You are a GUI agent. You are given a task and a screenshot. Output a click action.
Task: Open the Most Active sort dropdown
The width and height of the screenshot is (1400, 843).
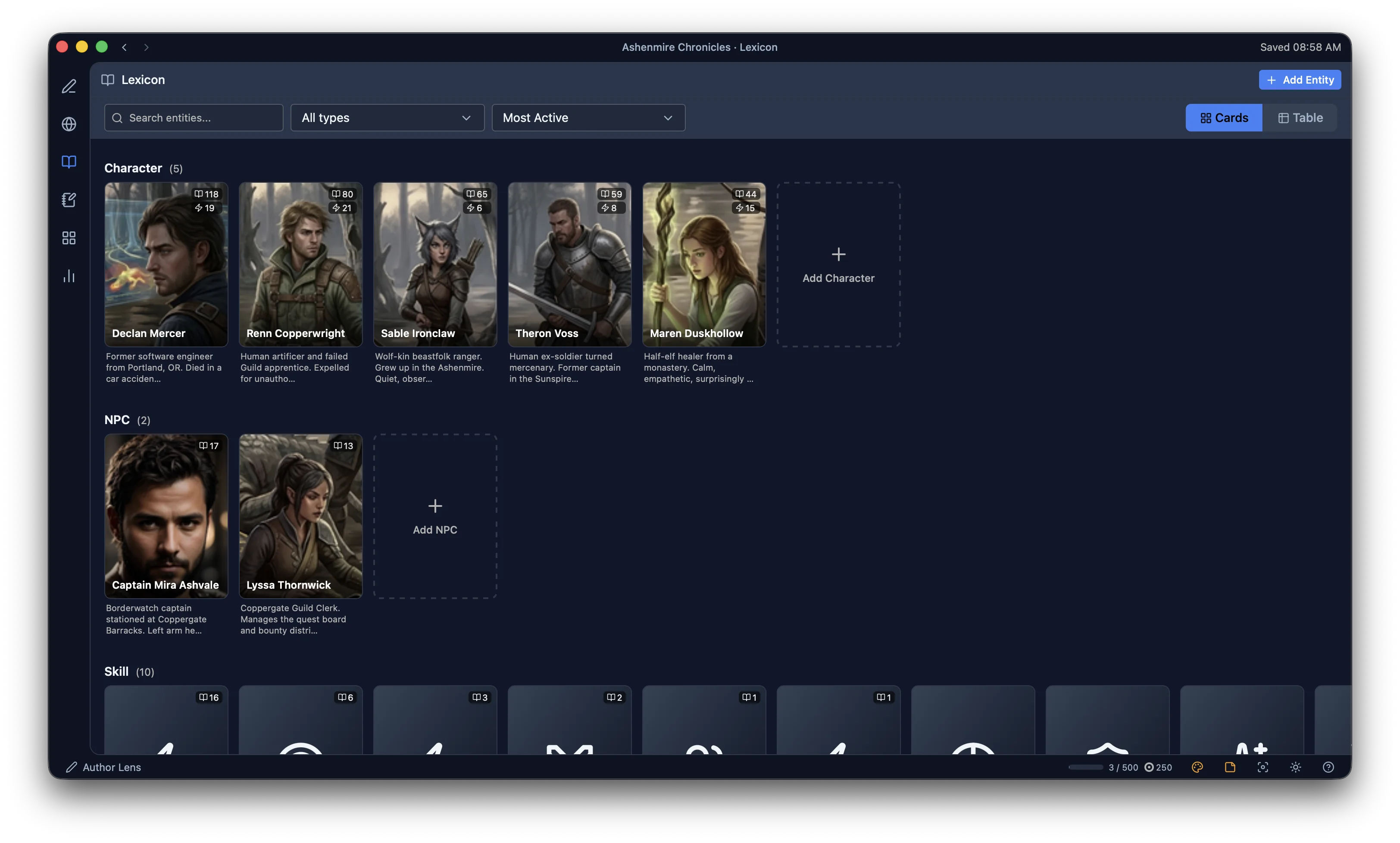pos(588,118)
